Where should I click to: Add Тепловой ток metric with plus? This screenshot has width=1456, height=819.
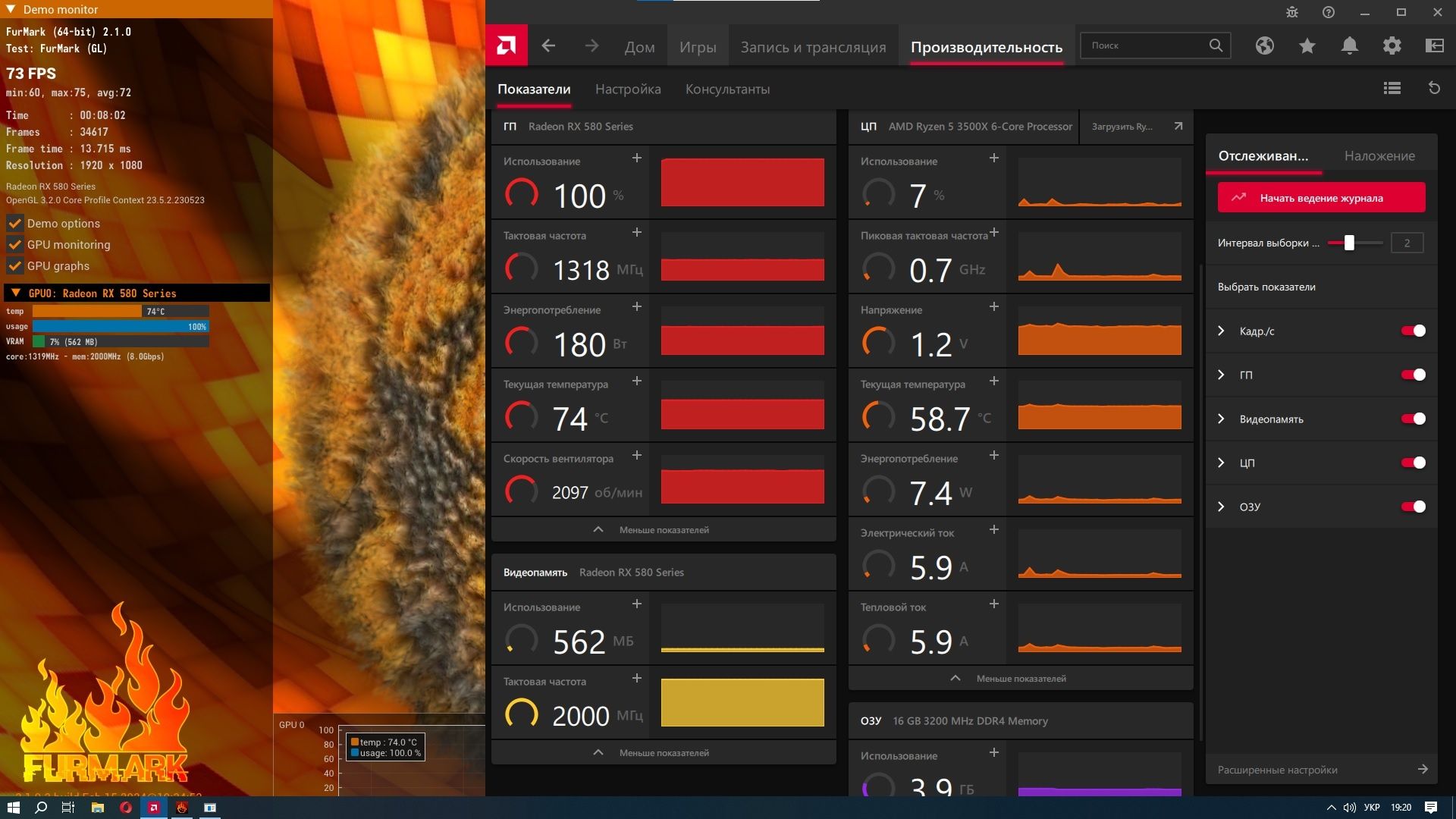click(x=994, y=604)
